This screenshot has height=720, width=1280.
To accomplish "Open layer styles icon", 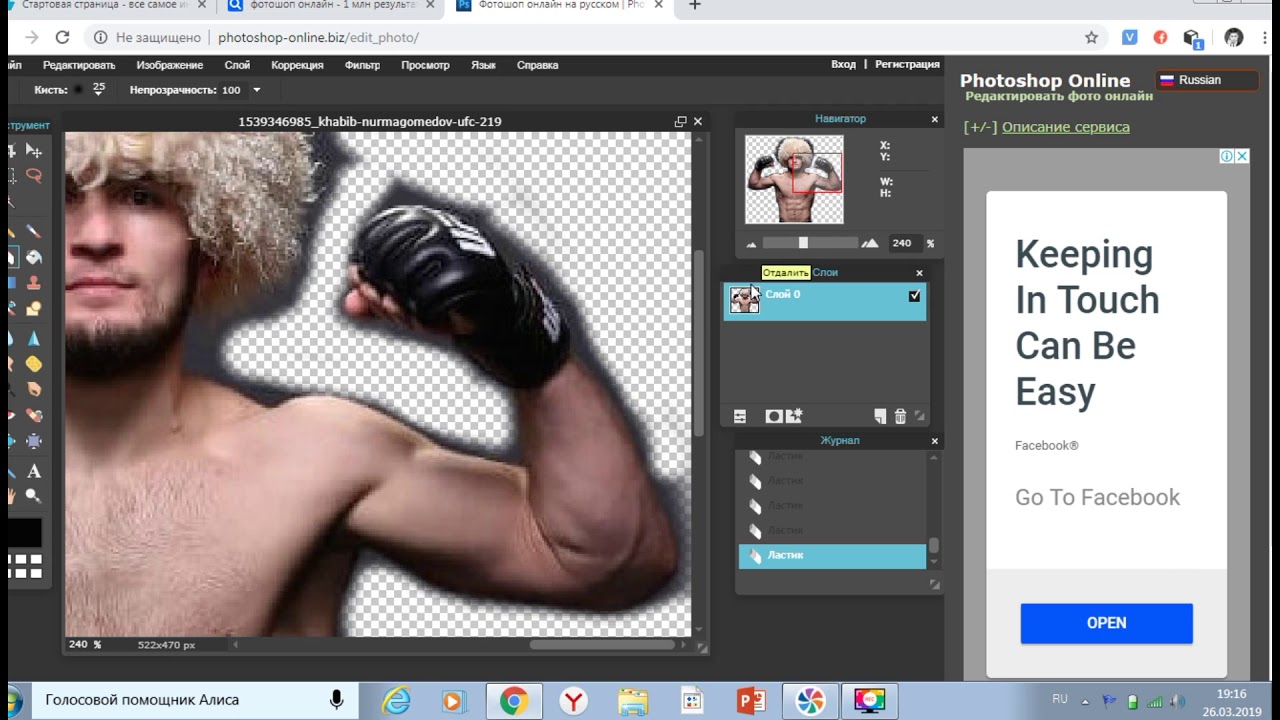I will pyautogui.click(x=794, y=416).
